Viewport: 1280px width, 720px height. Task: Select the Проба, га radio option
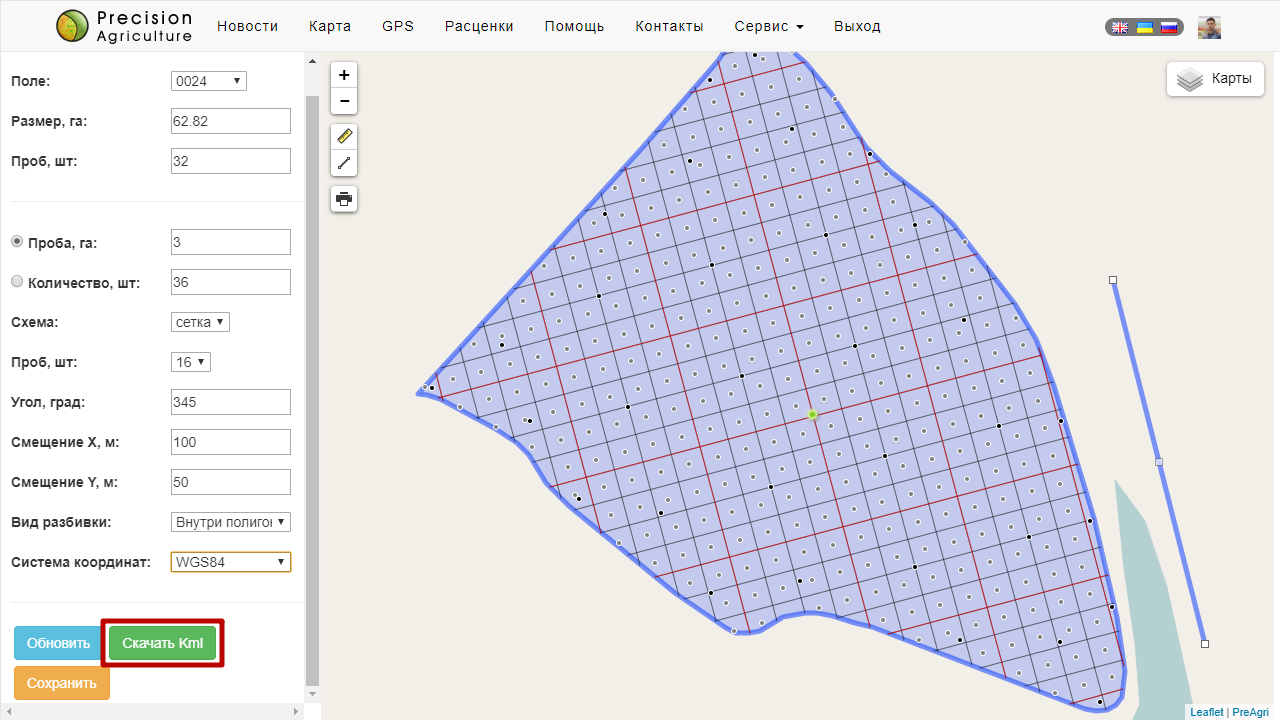pyautogui.click(x=17, y=242)
